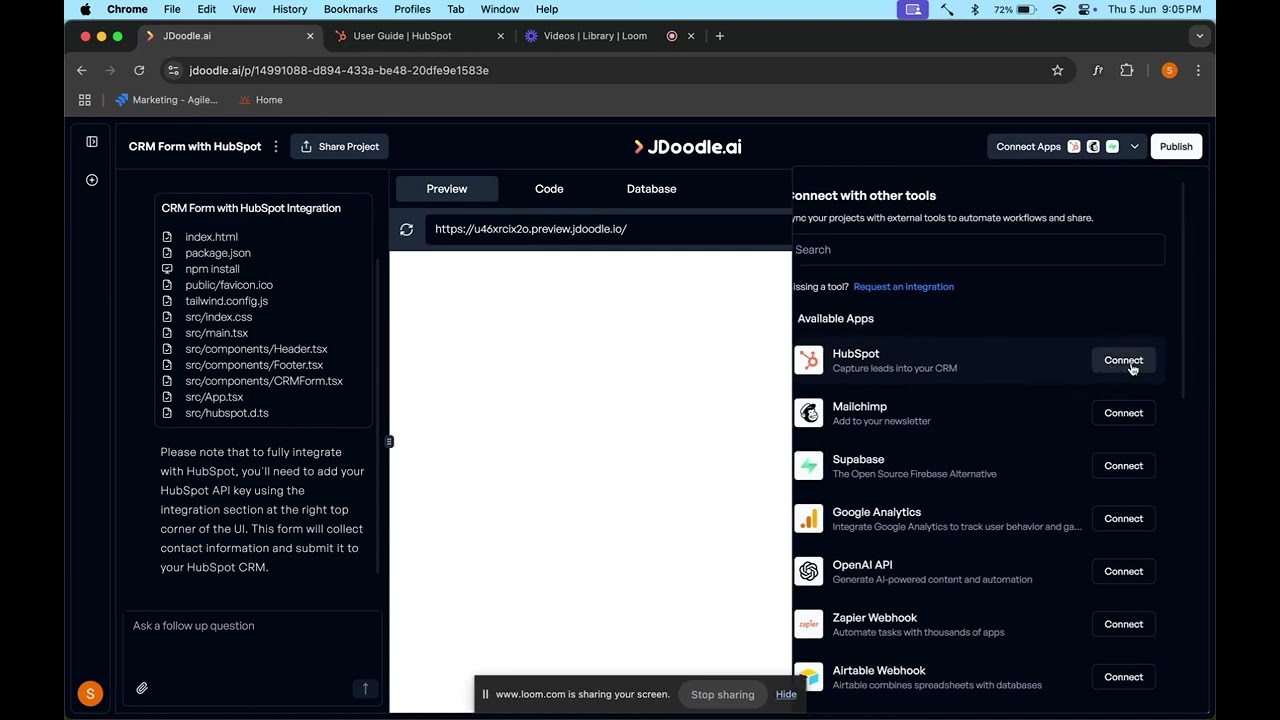The width and height of the screenshot is (1280, 720).
Task: Click the Mailchimp app logo
Action: pos(809,413)
